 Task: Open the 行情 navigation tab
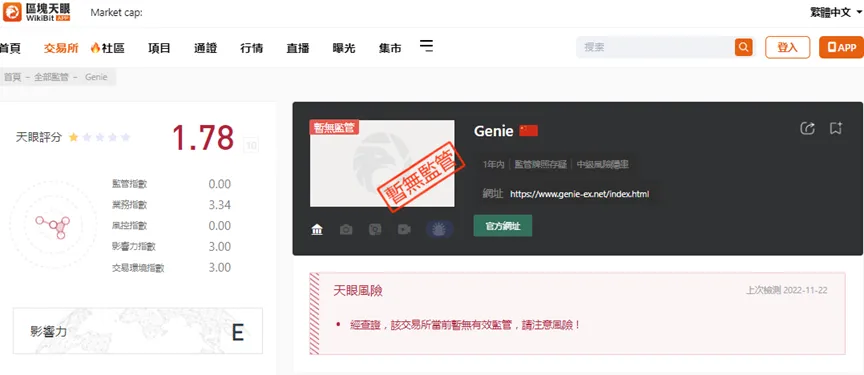252,48
